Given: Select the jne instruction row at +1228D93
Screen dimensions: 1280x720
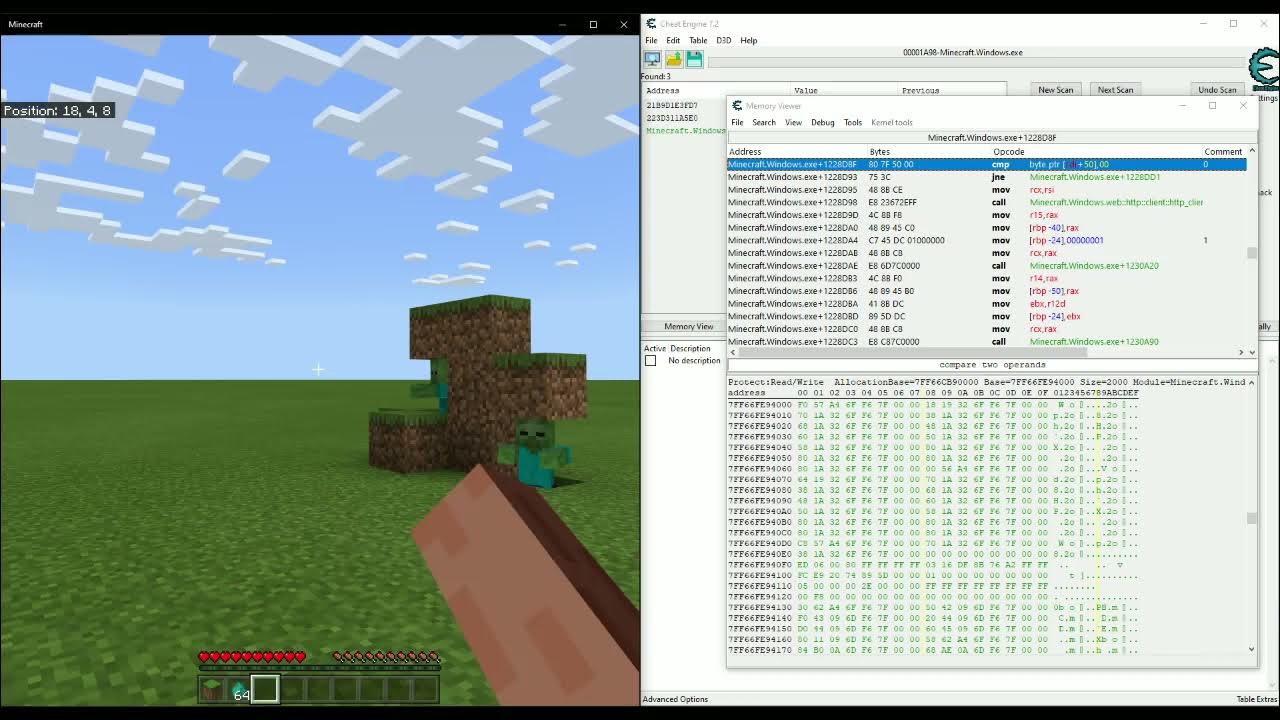Looking at the screenshot, I should 986,177.
